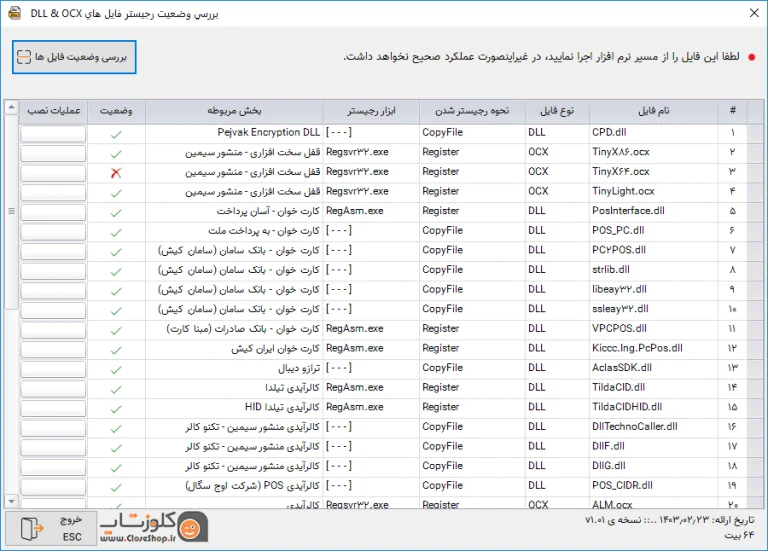
Task: Click the red warning dot beside the notice
Action: click(x=751, y=57)
